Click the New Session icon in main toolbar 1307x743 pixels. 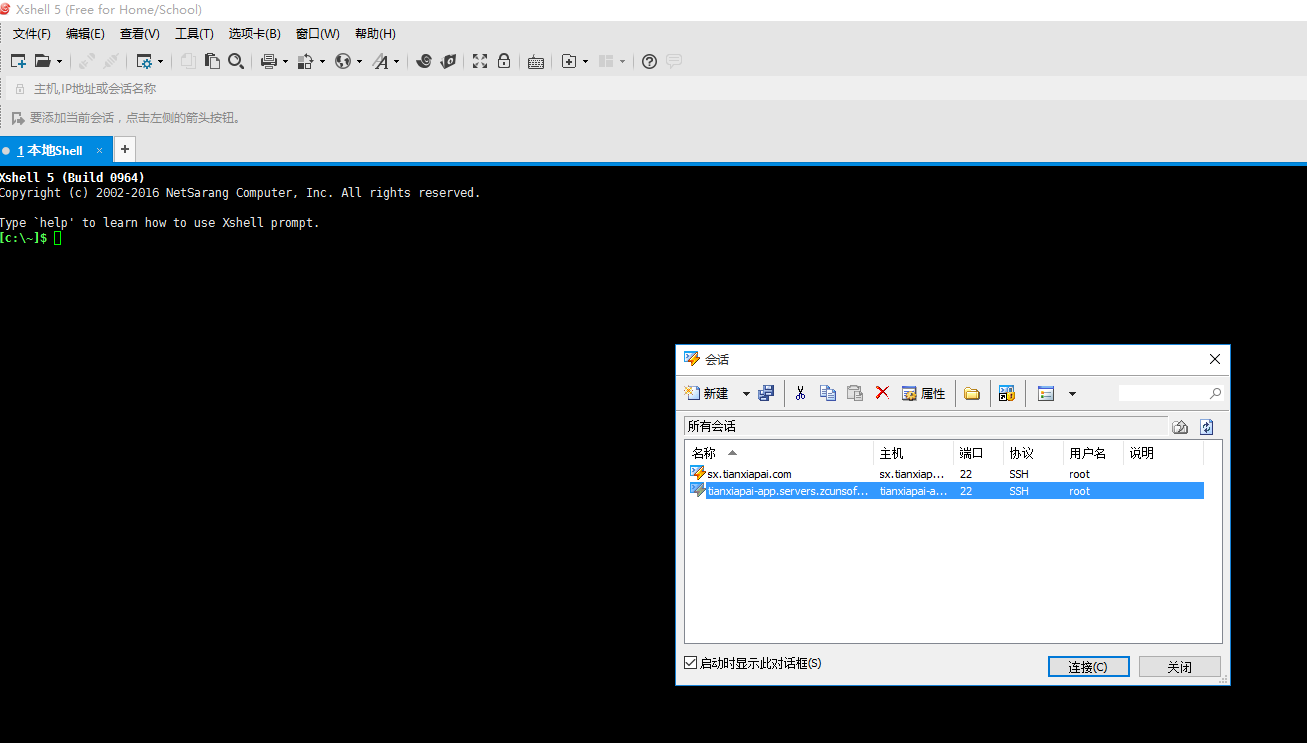(x=18, y=61)
